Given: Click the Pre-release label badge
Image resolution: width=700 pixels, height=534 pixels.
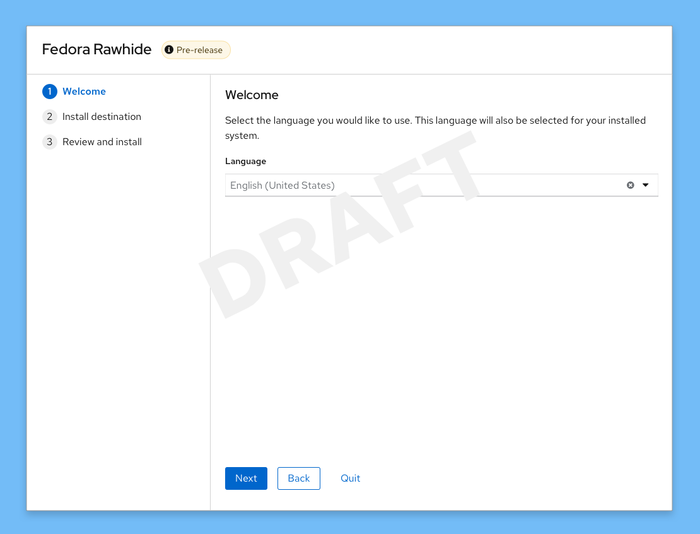Looking at the screenshot, I should coord(196,50).
